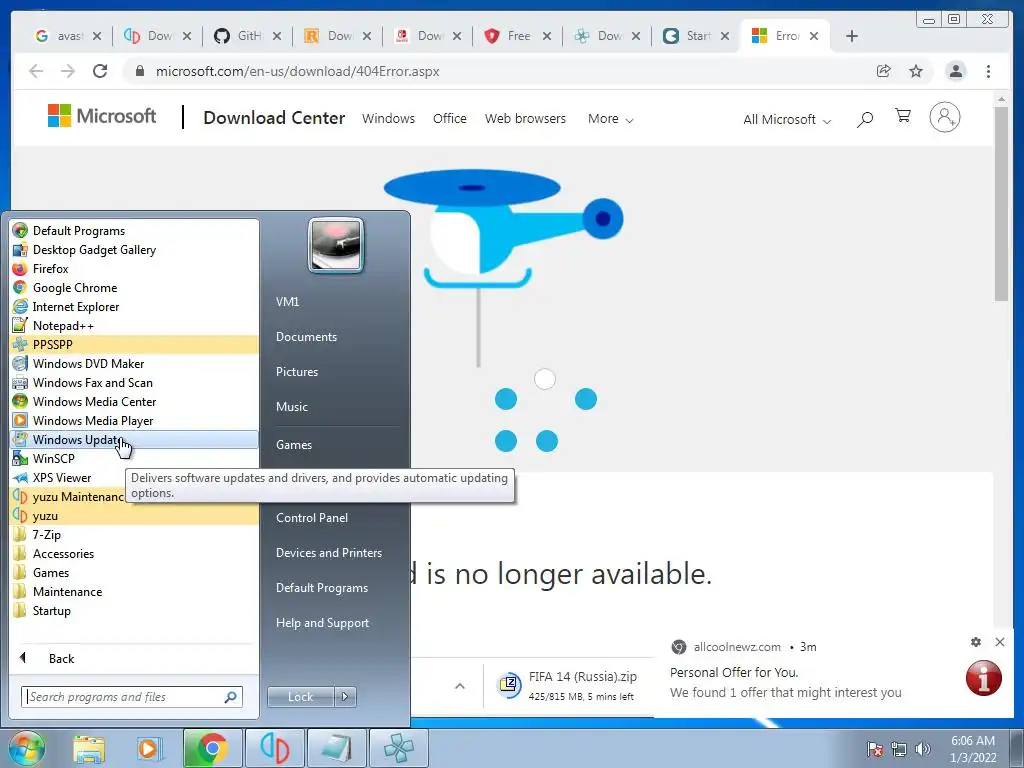The image size is (1024, 768).
Task: Open Devices and Printers
Action: click(x=328, y=552)
